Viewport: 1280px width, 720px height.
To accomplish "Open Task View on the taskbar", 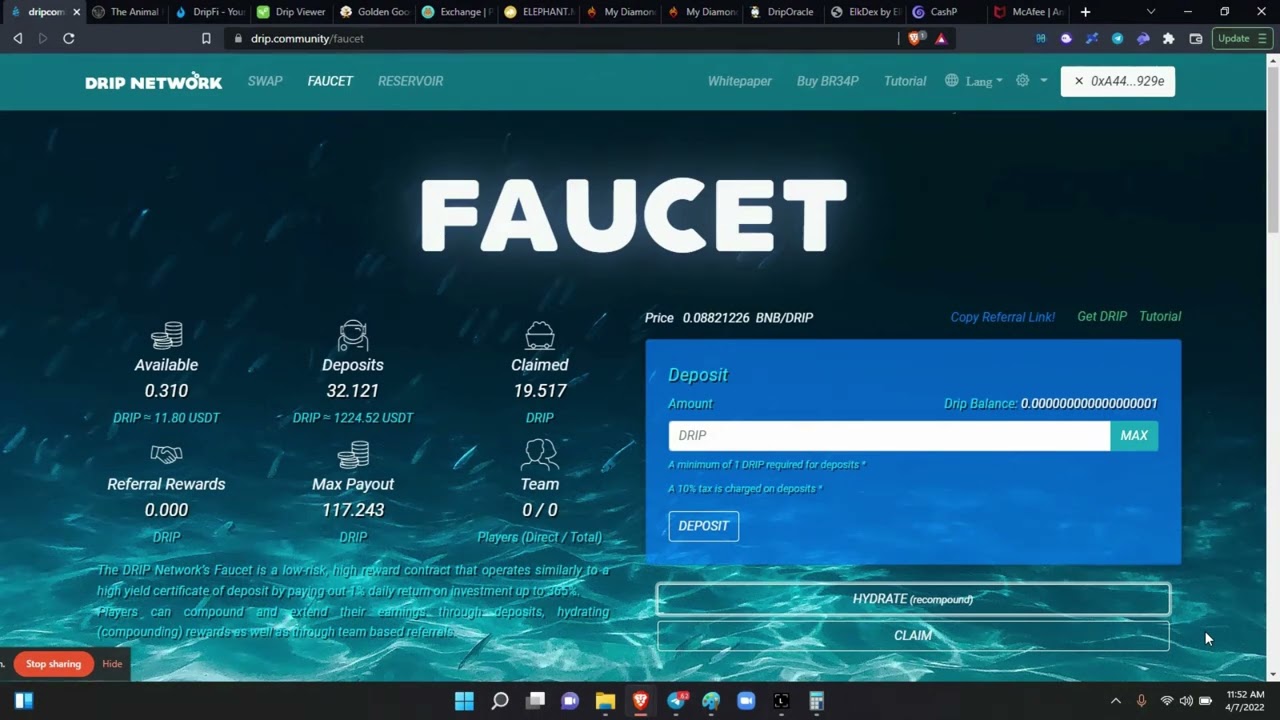I will tap(535, 701).
